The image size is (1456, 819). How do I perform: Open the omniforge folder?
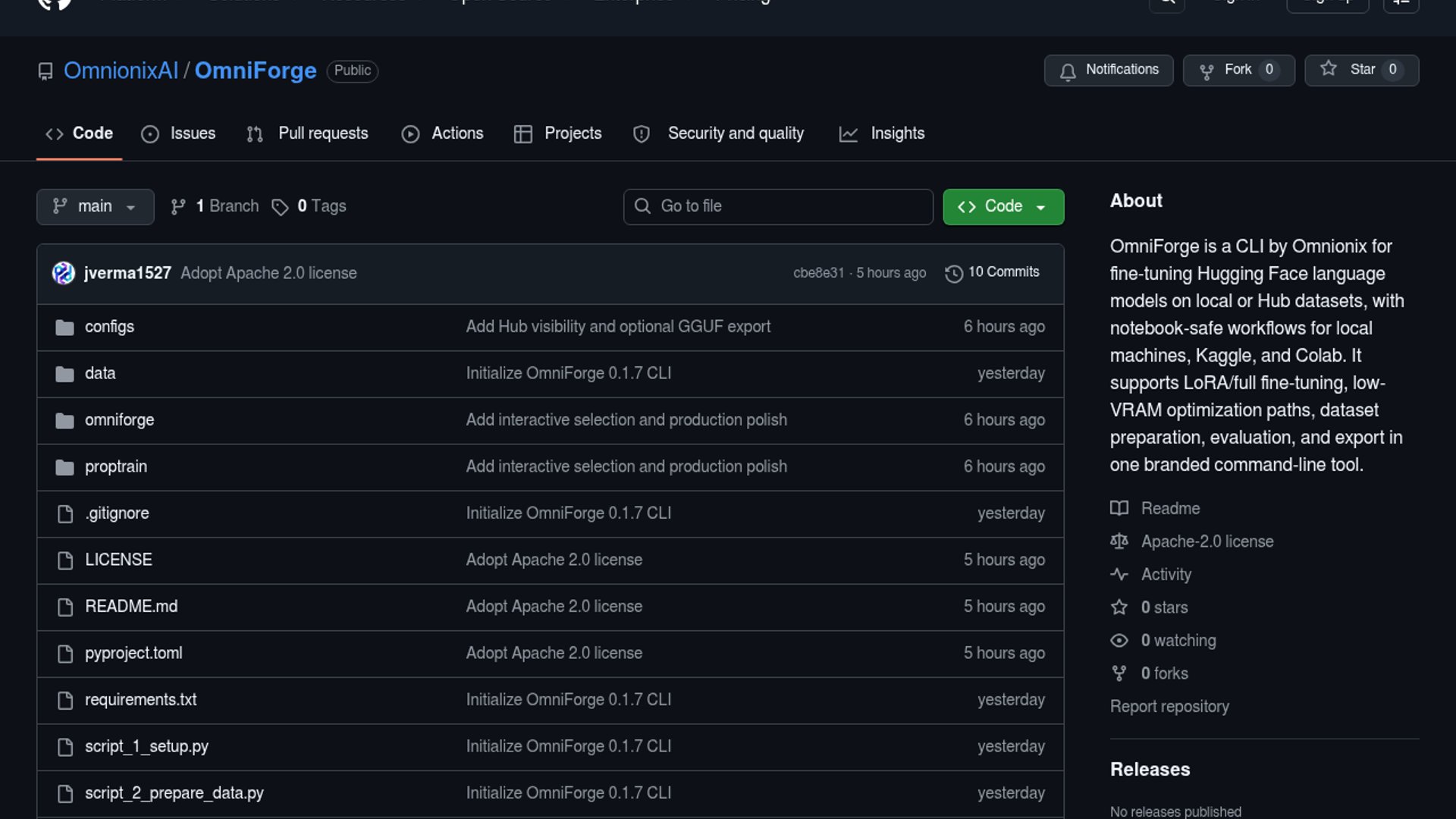click(119, 420)
